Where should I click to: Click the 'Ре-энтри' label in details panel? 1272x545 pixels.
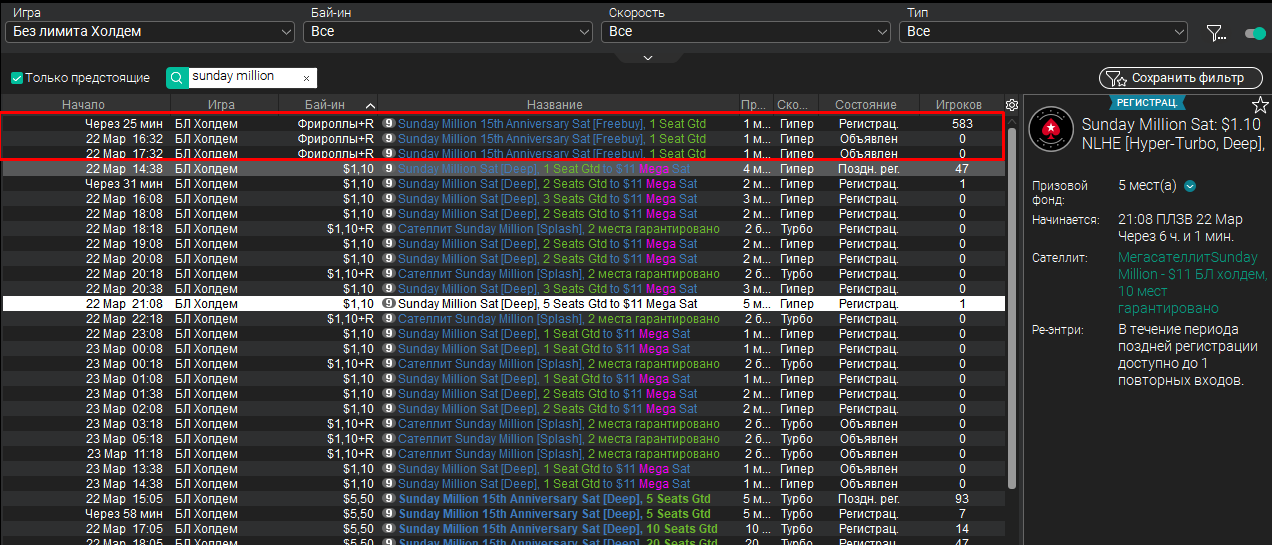point(1057,329)
